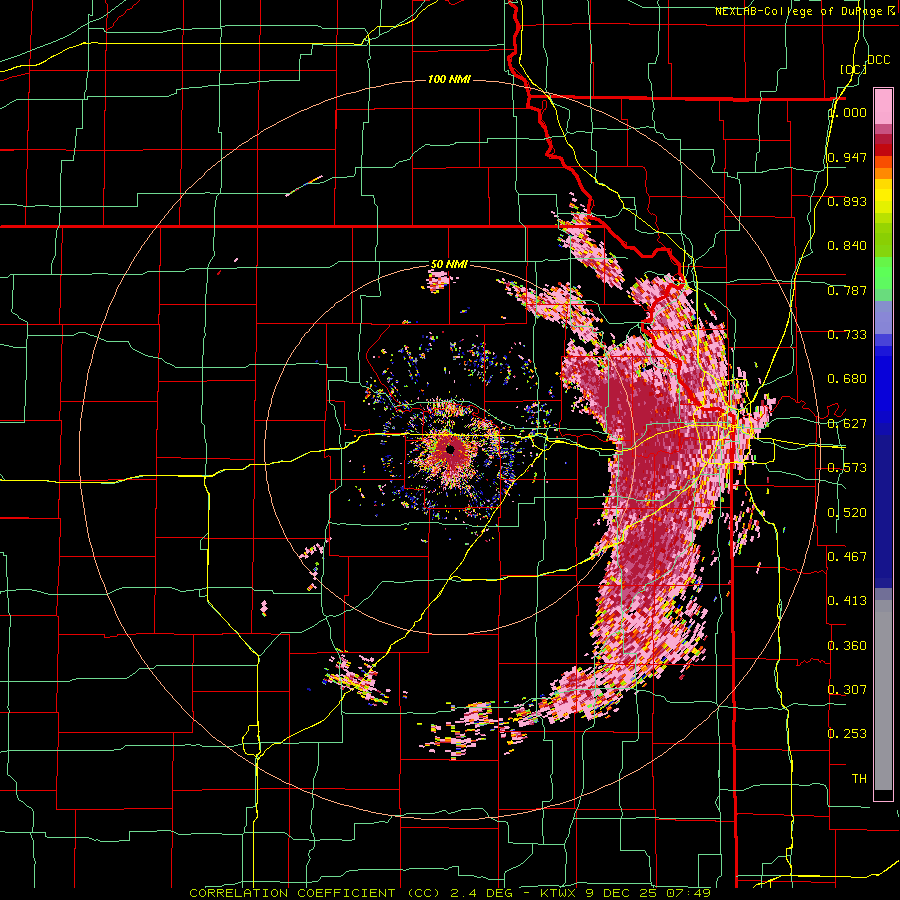Screen dimensions: 900x900
Task: Click the 0.467 scale label
Action: pyautogui.click(x=847, y=557)
